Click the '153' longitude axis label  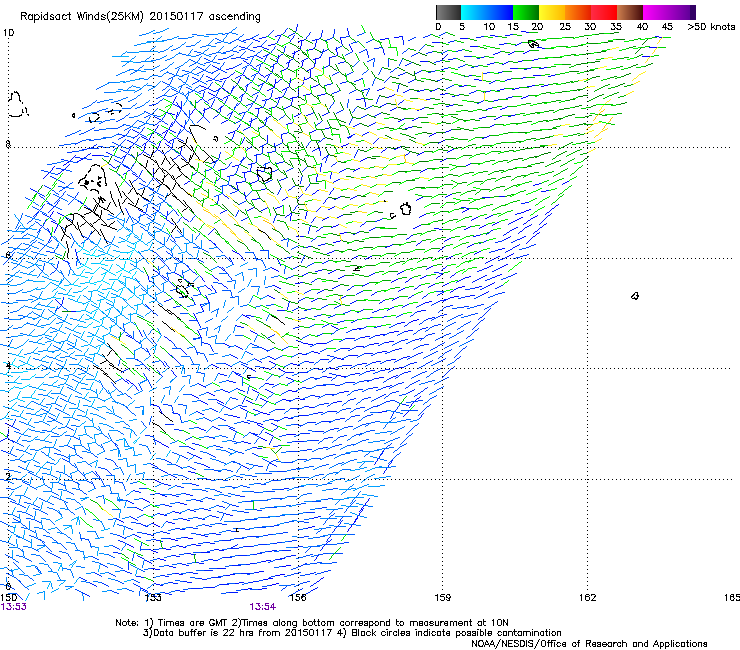point(153,598)
